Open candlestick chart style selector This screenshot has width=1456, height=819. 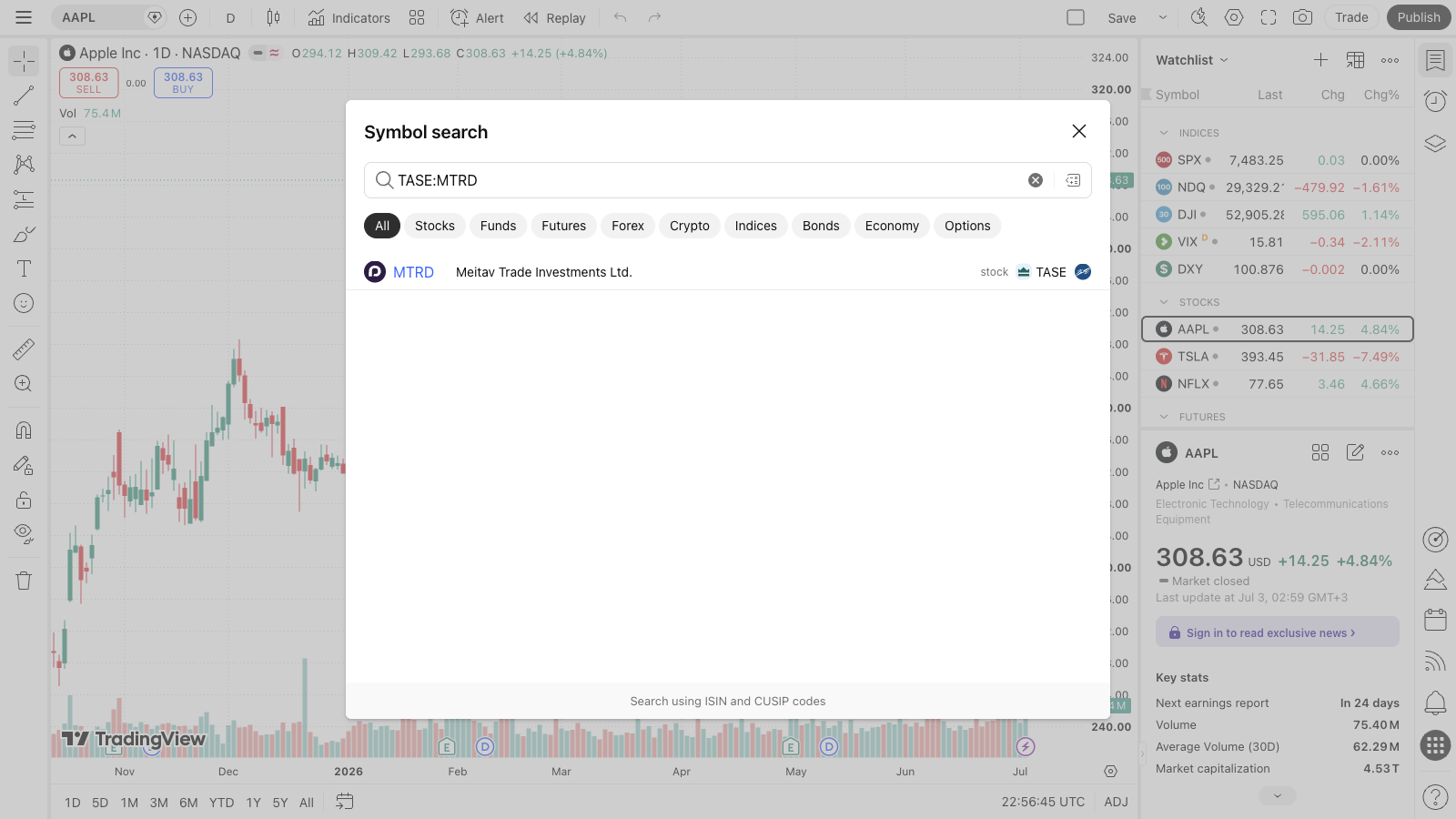273,17
